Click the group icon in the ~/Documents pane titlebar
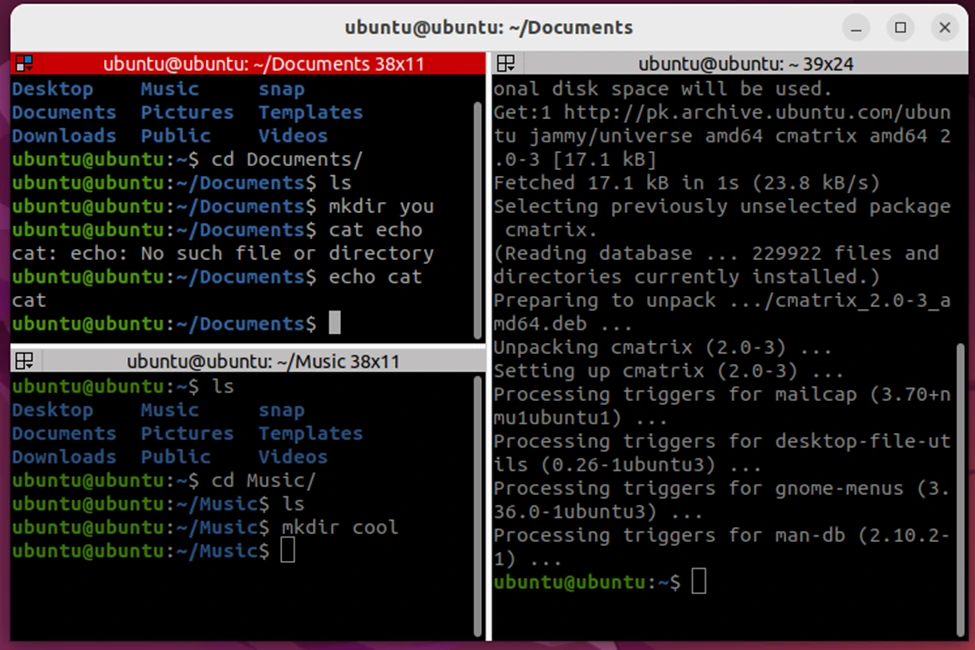The width and height of the screenshot is (975, 650). pyautogui.click(x=25, y=64)
